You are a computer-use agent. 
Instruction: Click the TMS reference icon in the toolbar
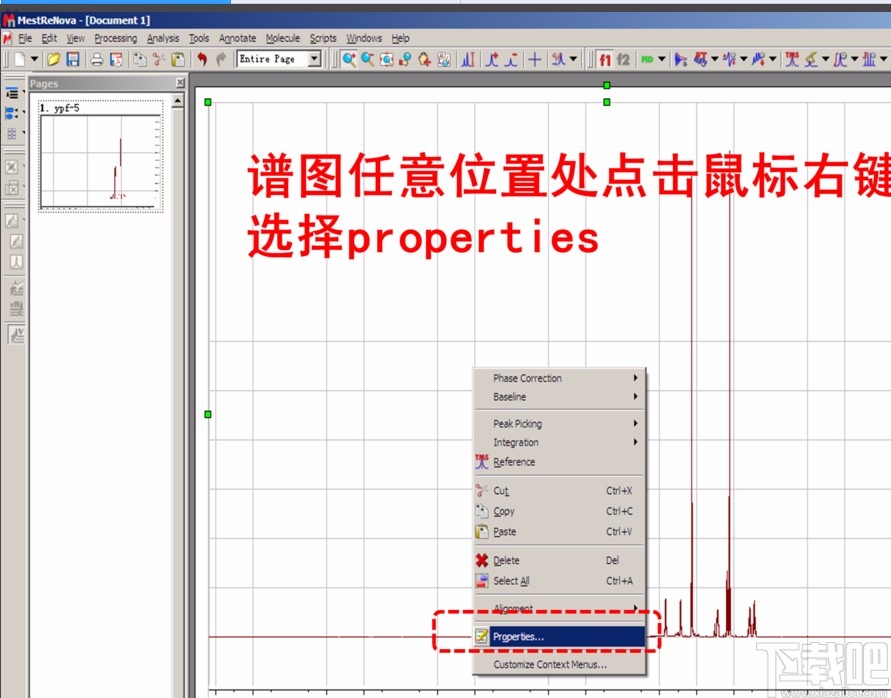coord(792,59)
